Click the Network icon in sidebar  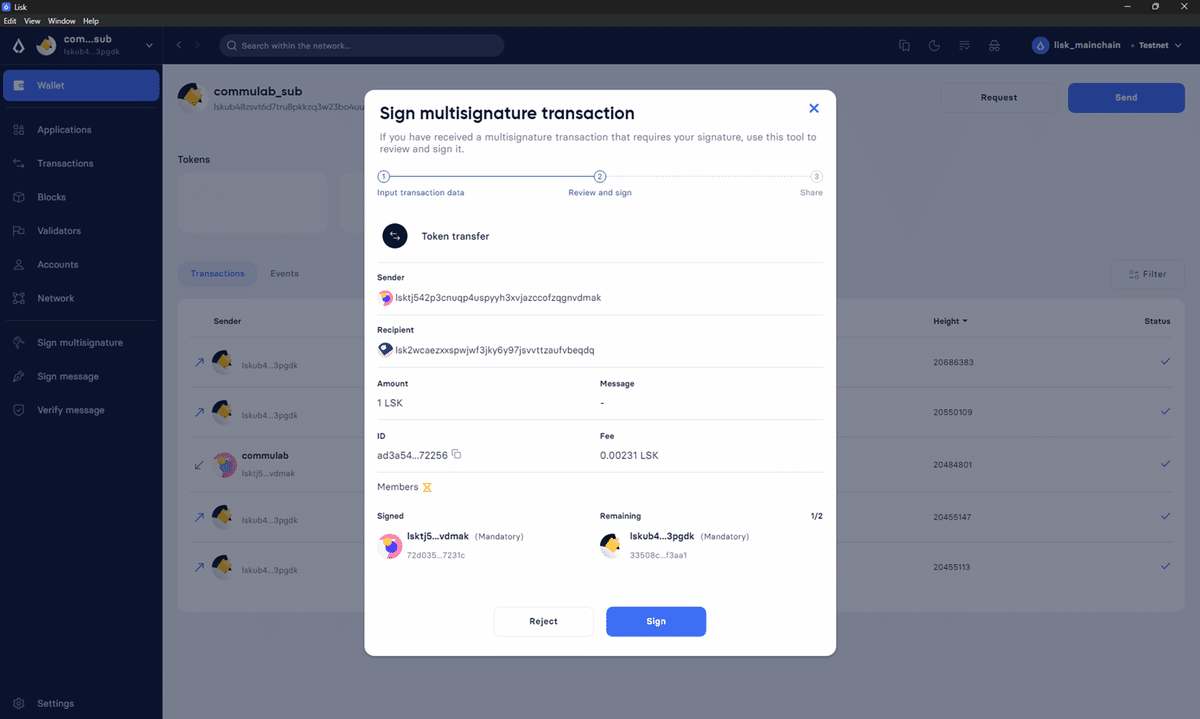(x=18, y=298)
